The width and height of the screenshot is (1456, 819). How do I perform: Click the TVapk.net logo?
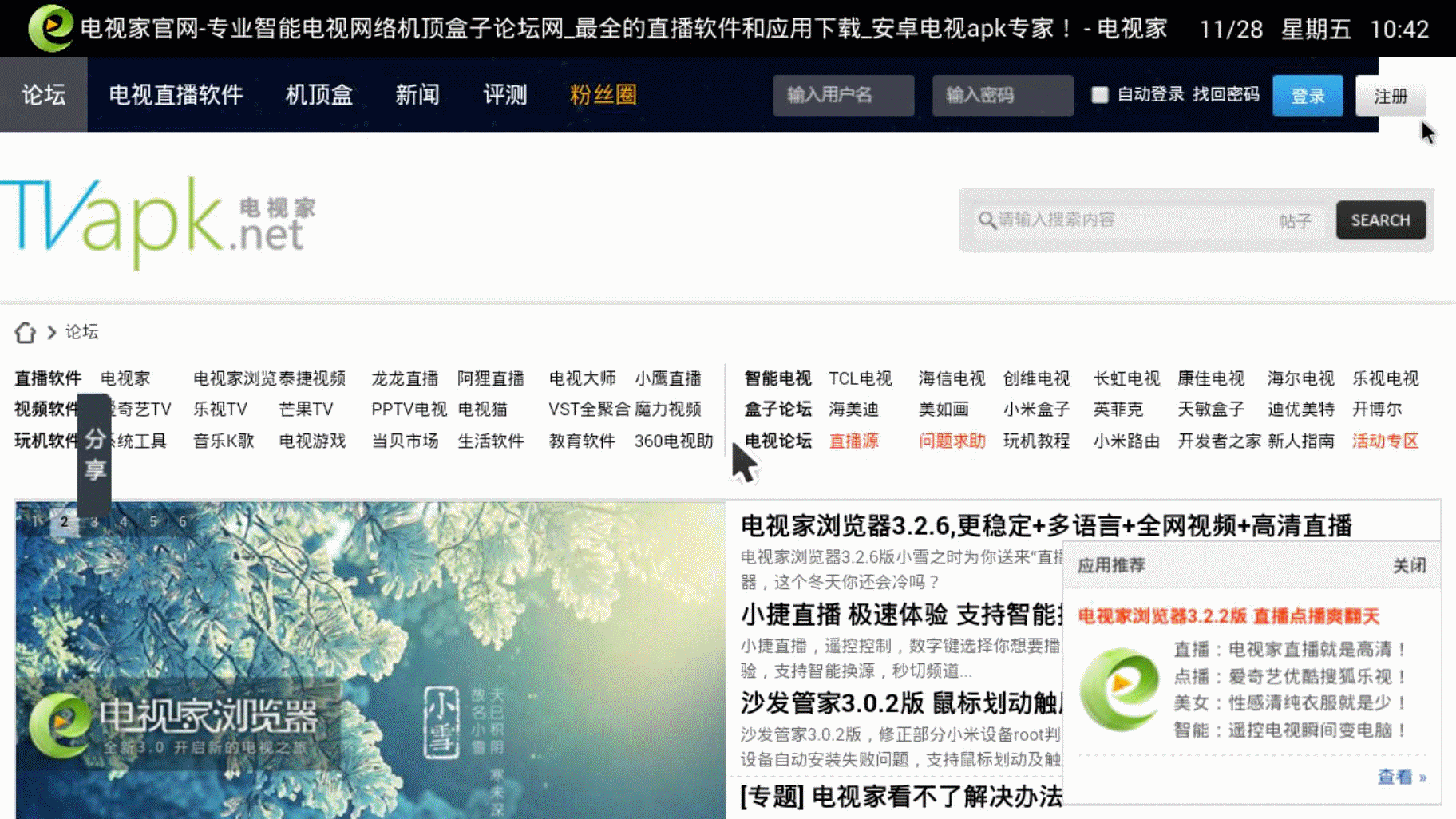152,222
